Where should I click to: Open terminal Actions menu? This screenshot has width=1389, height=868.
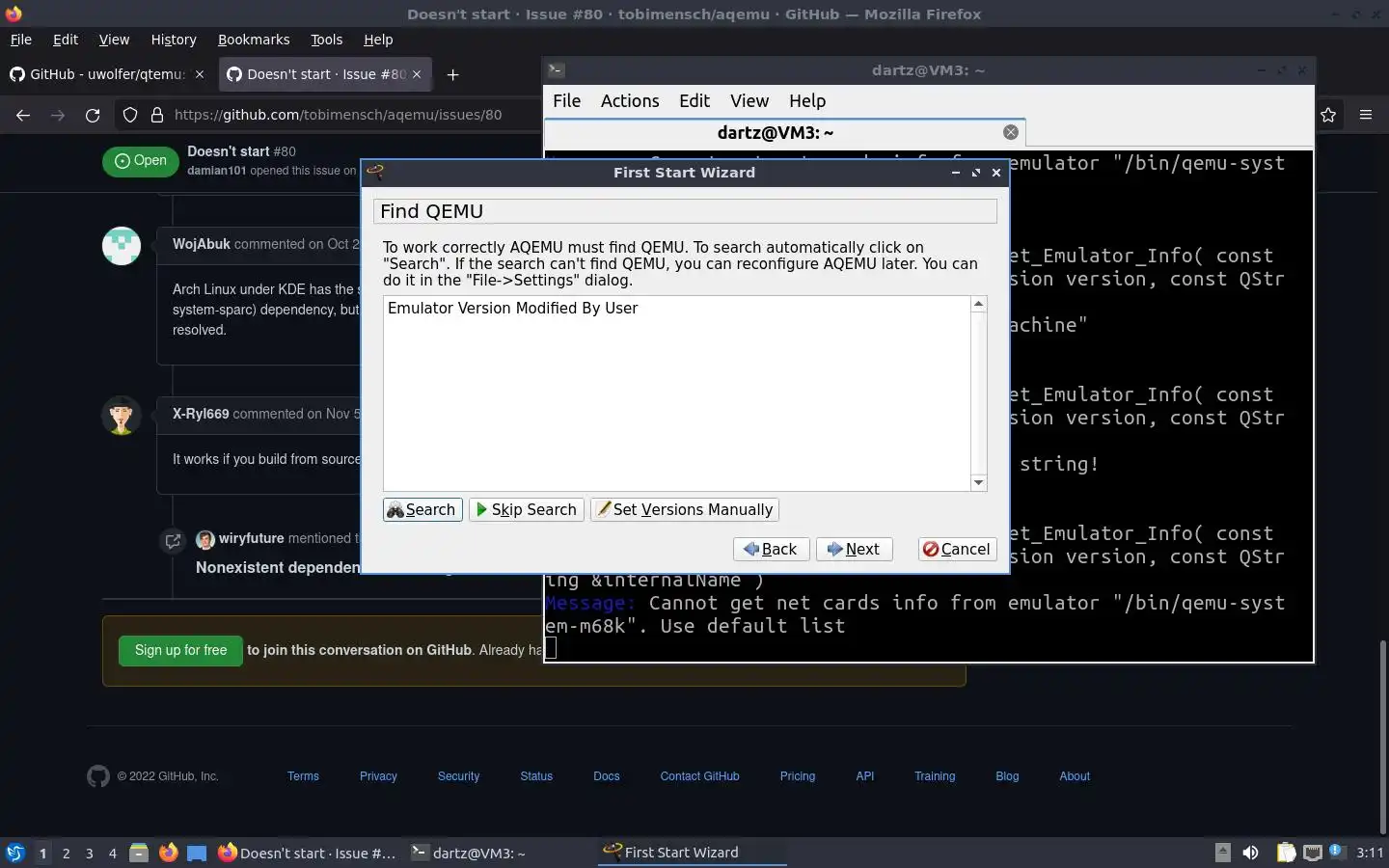coord(630,101)
